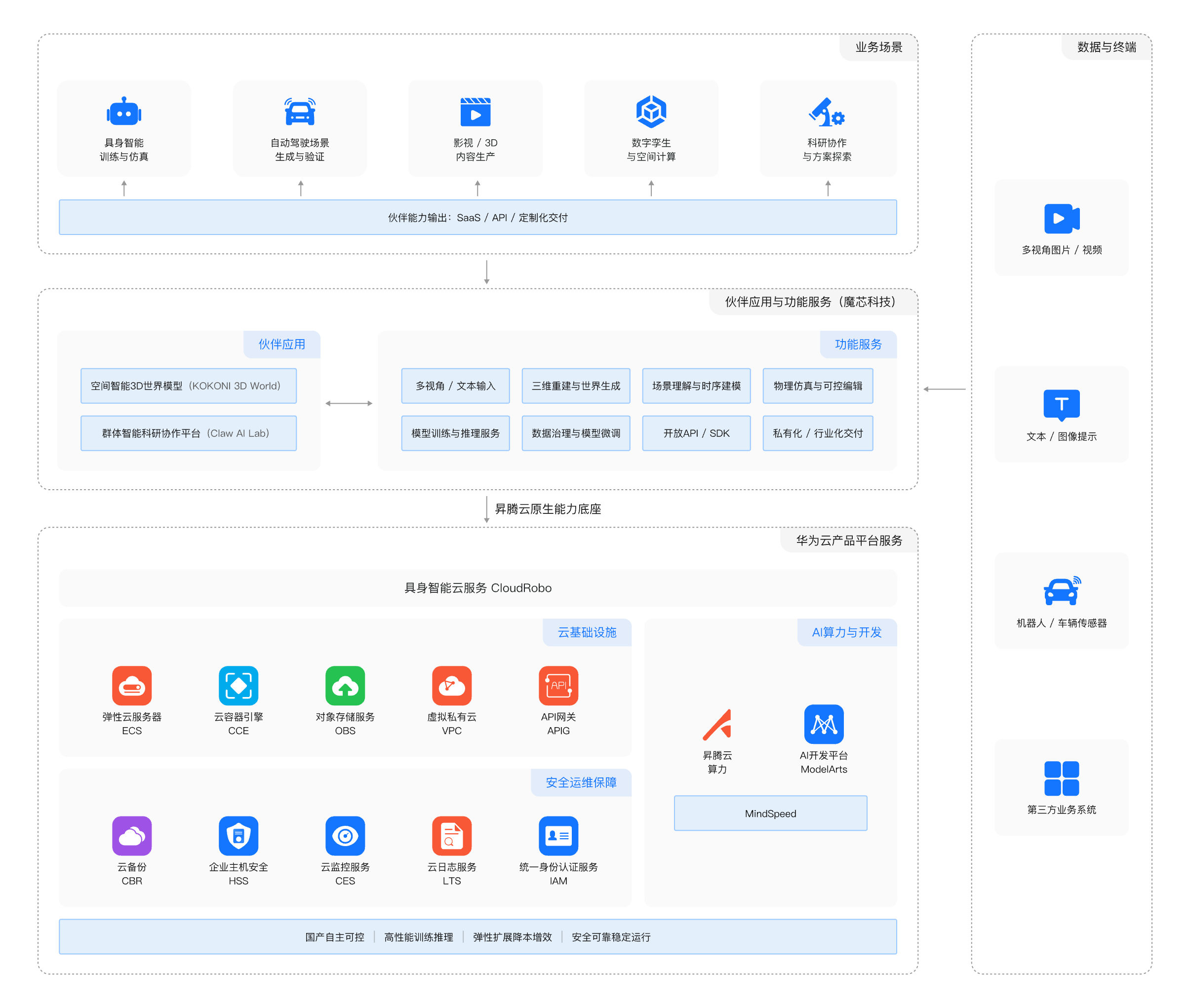This screenshot has width=1190, height=1008.
Task: Click the 具身智能云服务 CloudRobo bar
Action: pyautogui.click(x=477, y=588)
